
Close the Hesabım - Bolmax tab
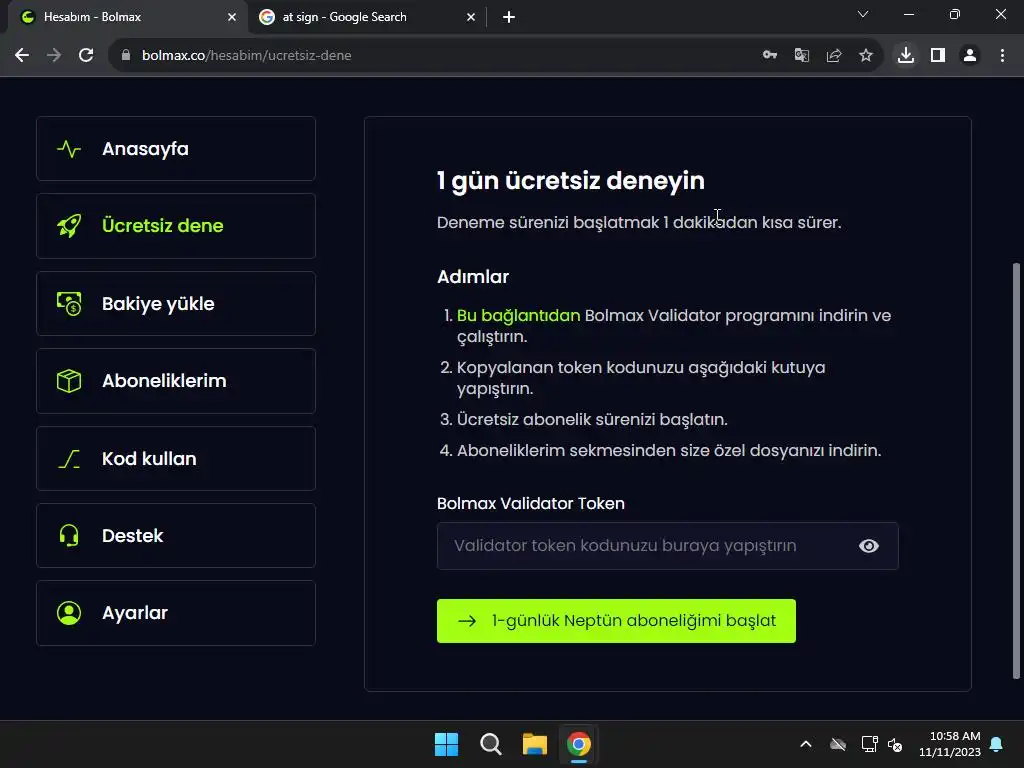232,17
